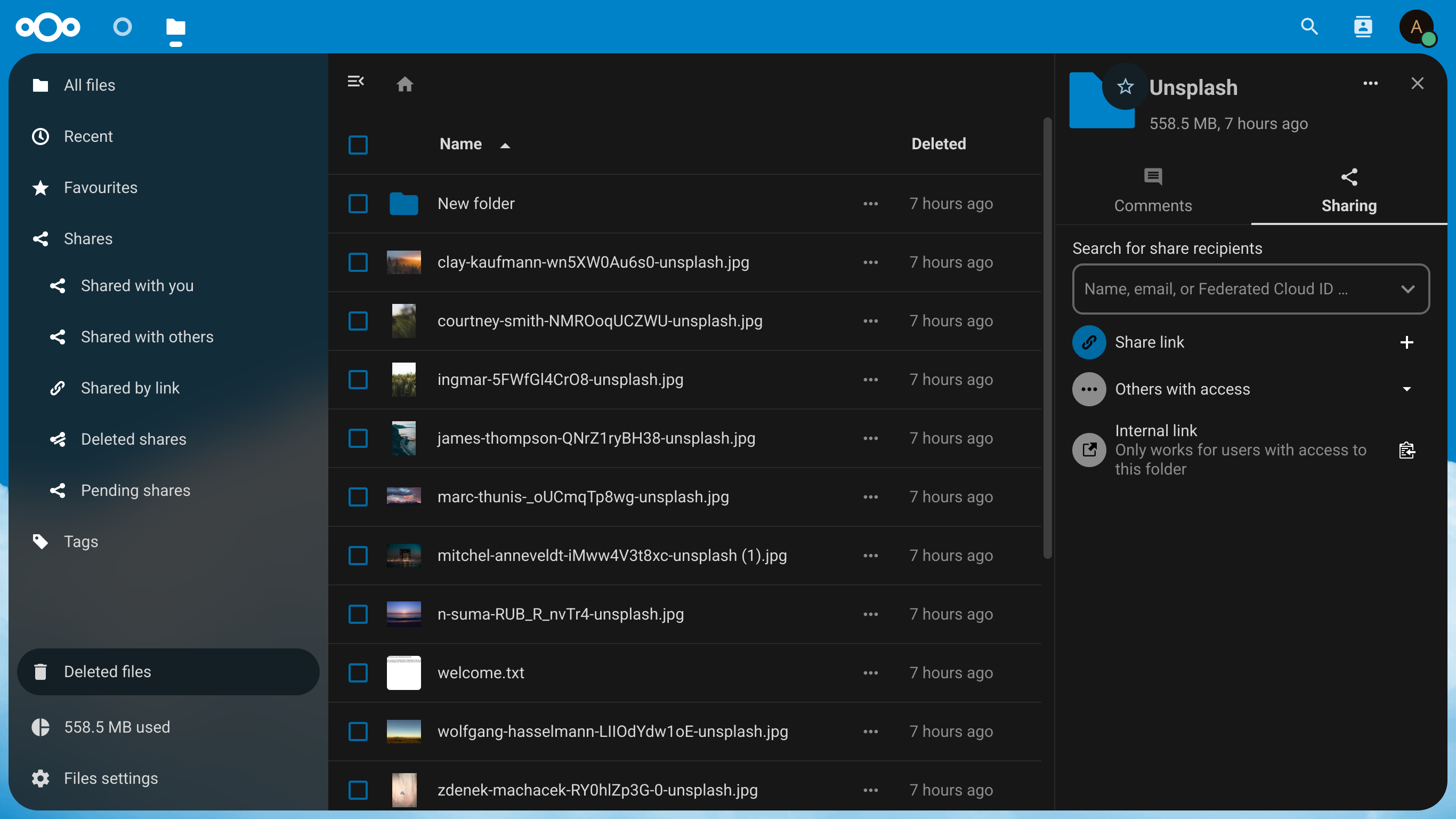
Task: Select the New folder checkbox
Action: pos(358,204)
